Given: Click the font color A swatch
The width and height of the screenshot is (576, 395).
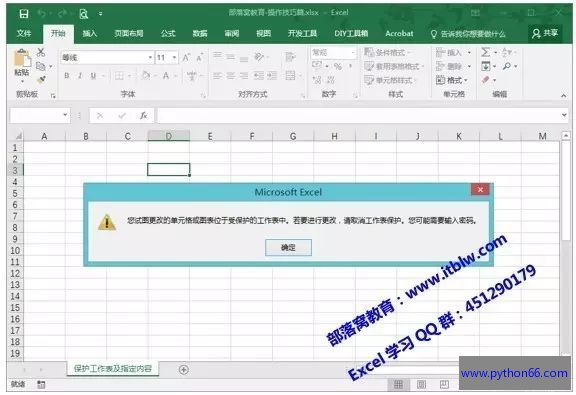Looking at the screenshot, I should point(166,76).
